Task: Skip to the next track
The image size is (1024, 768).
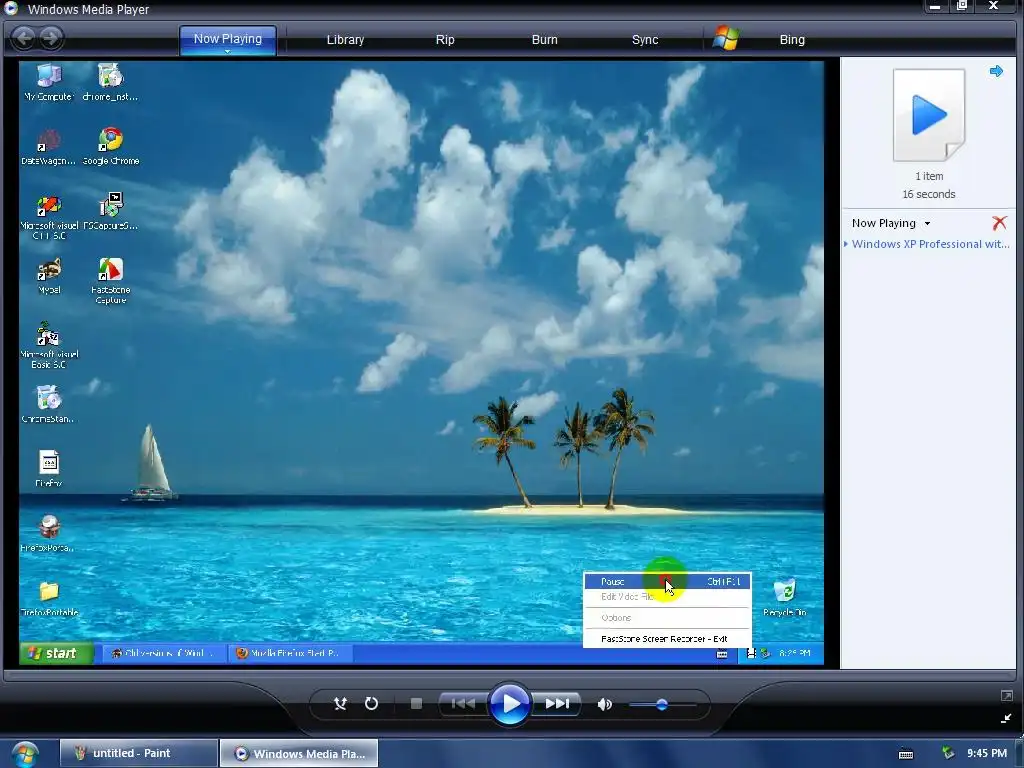Action: point(556,703)
